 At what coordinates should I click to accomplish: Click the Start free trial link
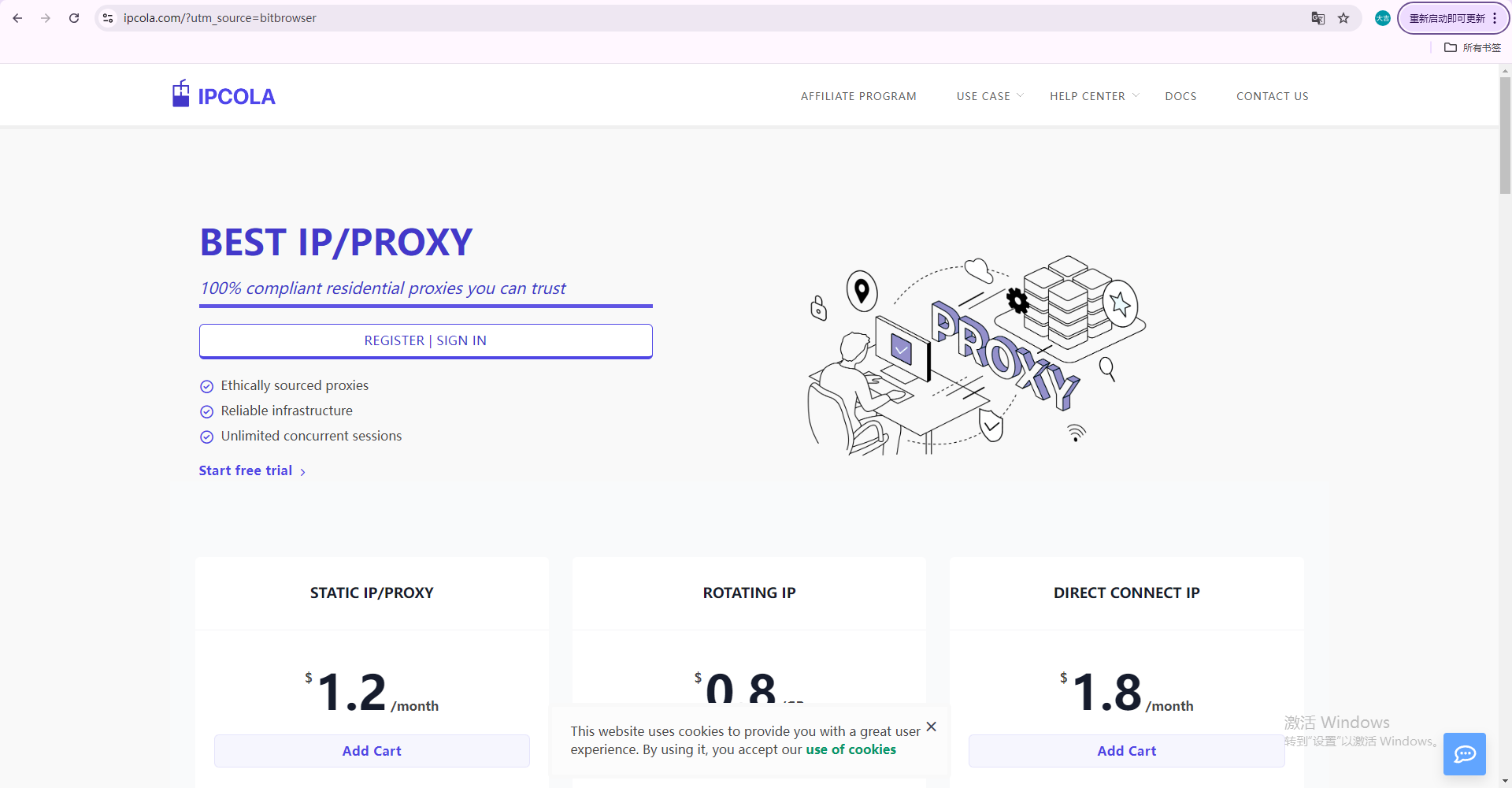[x=246, y=470]
